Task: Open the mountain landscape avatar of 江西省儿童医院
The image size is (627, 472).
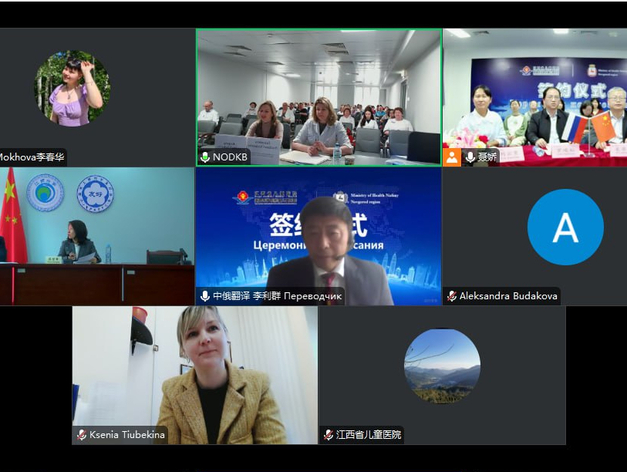Action: [x=442, y=366]
